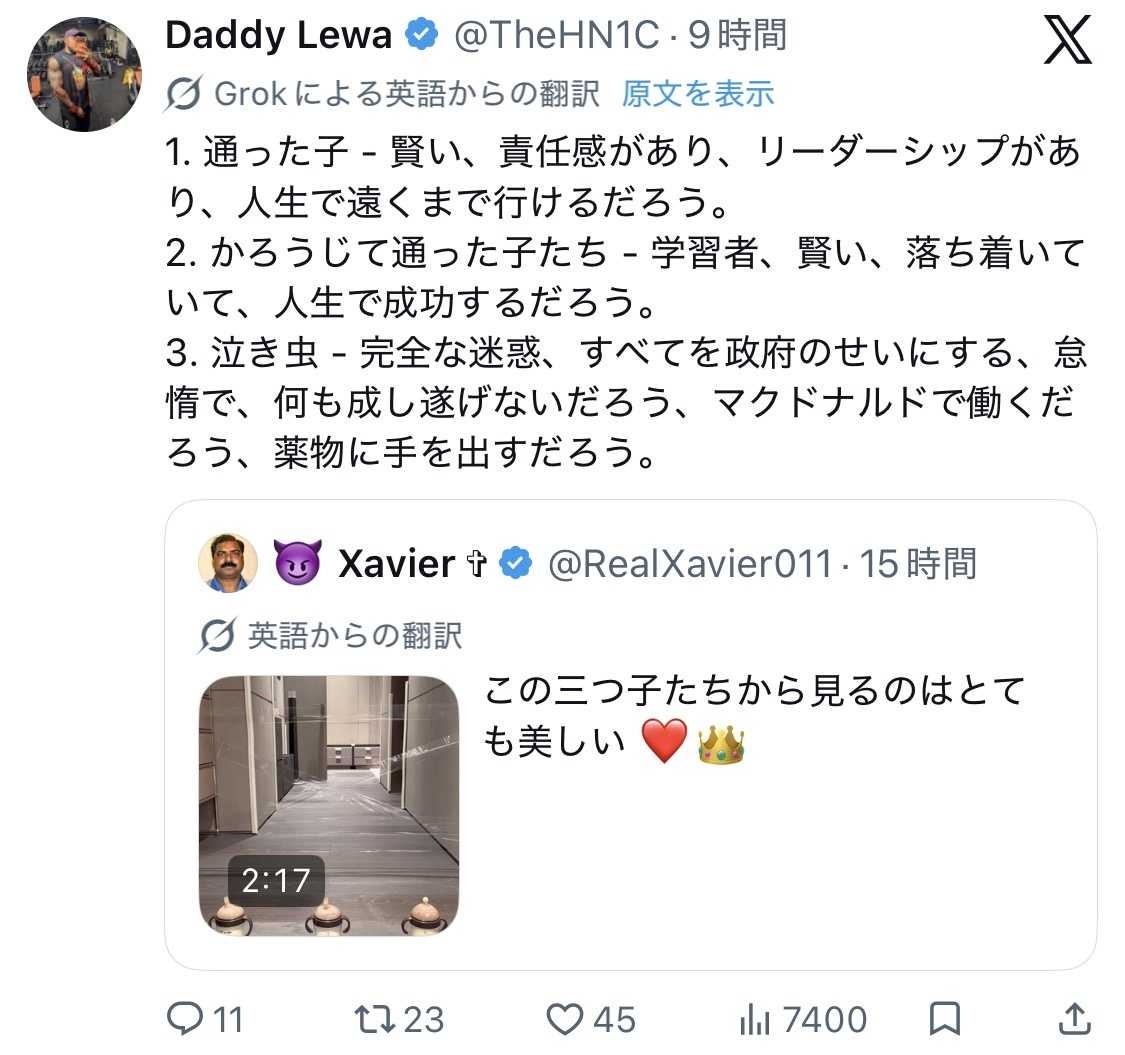Click 原文を表示 link
Viewport: 1125px width, 1055px height.
click(697, 94)
